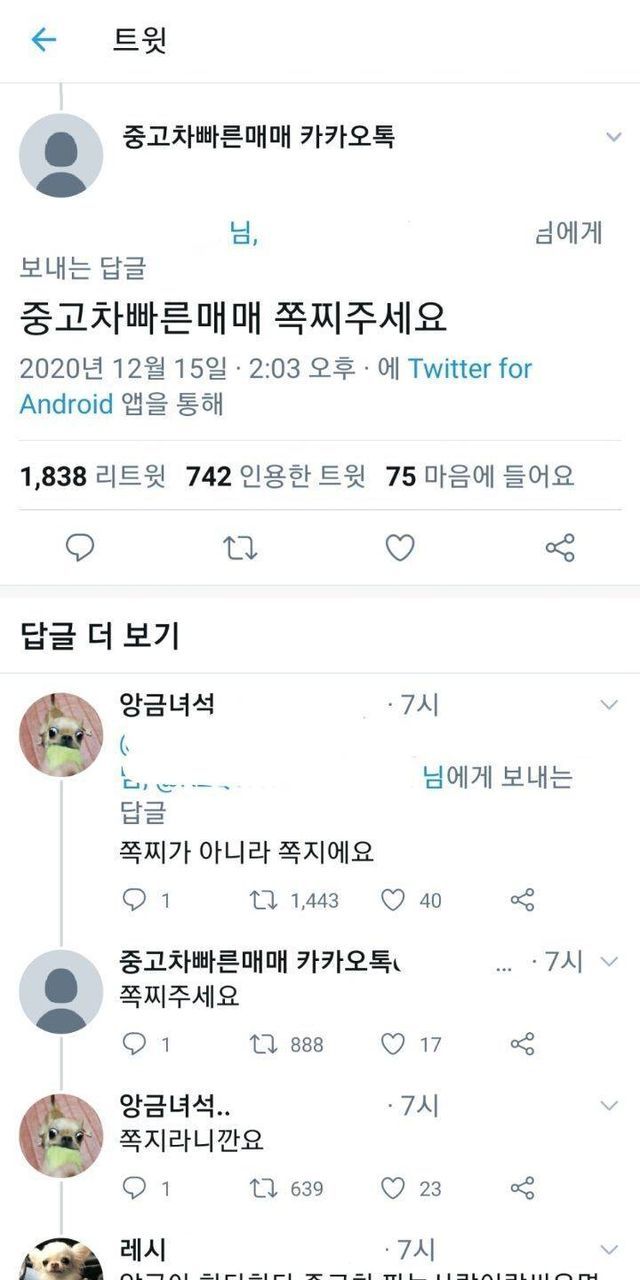This screenshot has height=1280, width=640.
Task: Retweet the 쪽지라니깐요 reply
Action: tap(262, 1188)
